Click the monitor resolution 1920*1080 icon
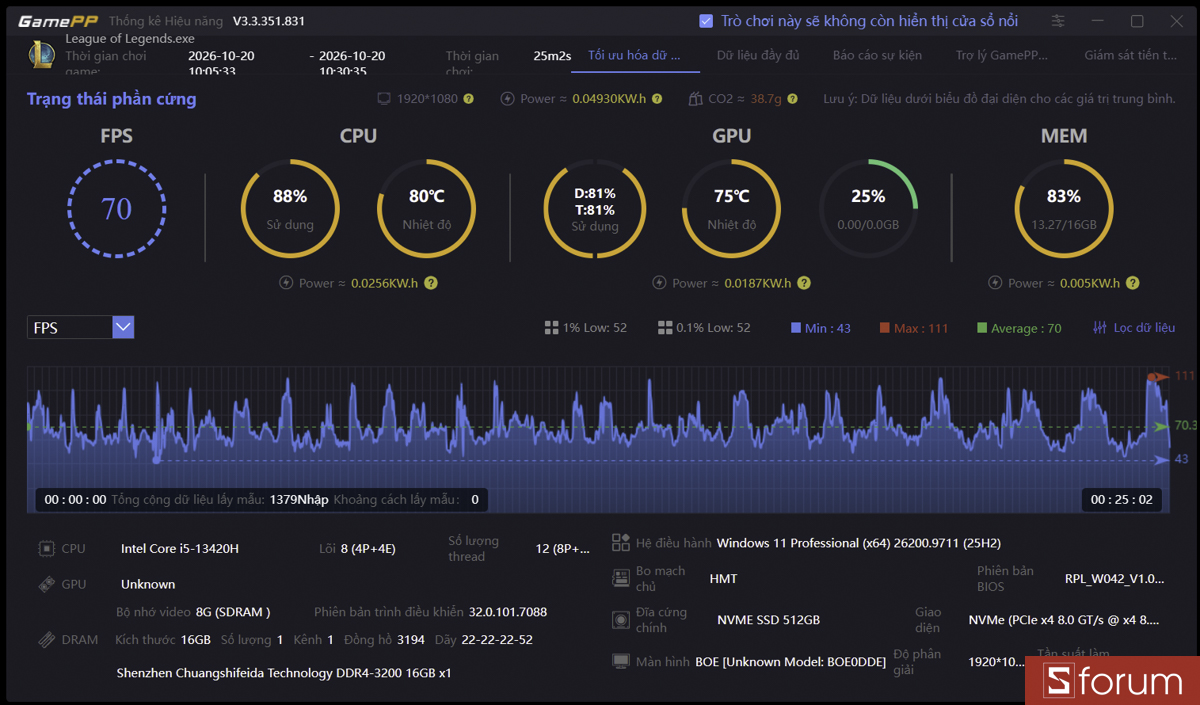This screenshot has width=1200, height=705. click(384, 99)
